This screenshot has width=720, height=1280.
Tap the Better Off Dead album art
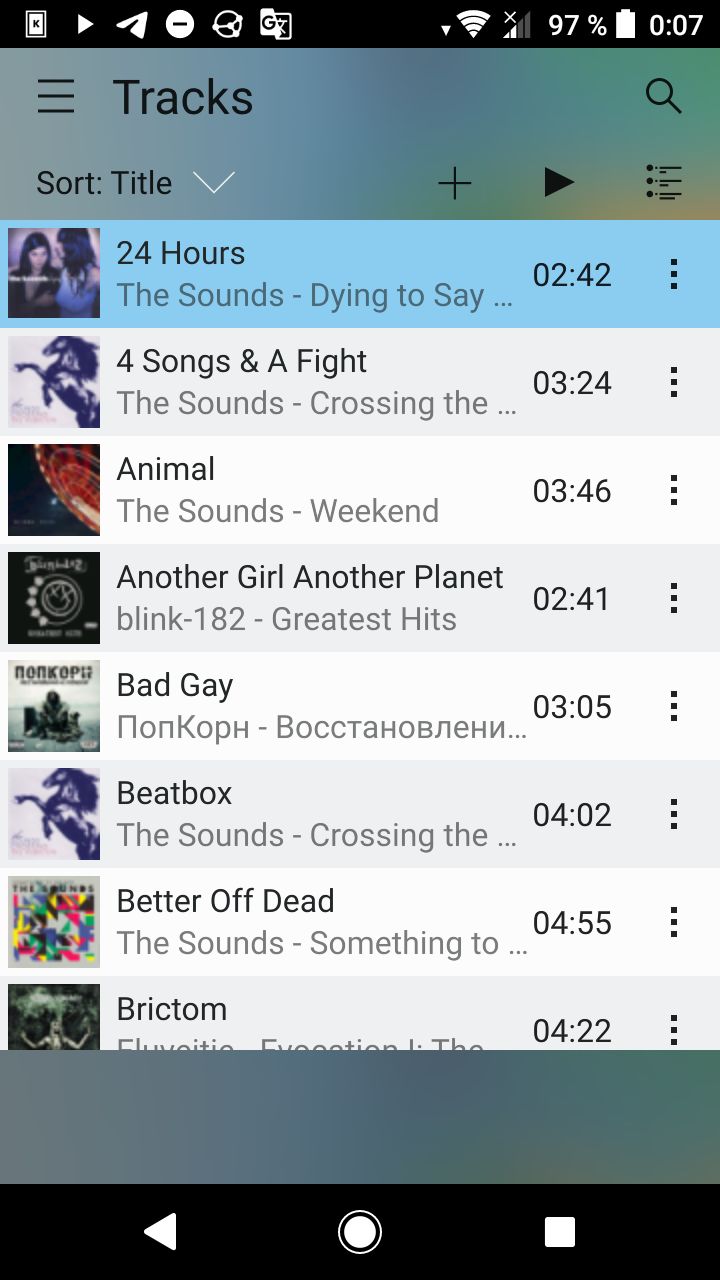pyautogui.click(x=54, y=922)
